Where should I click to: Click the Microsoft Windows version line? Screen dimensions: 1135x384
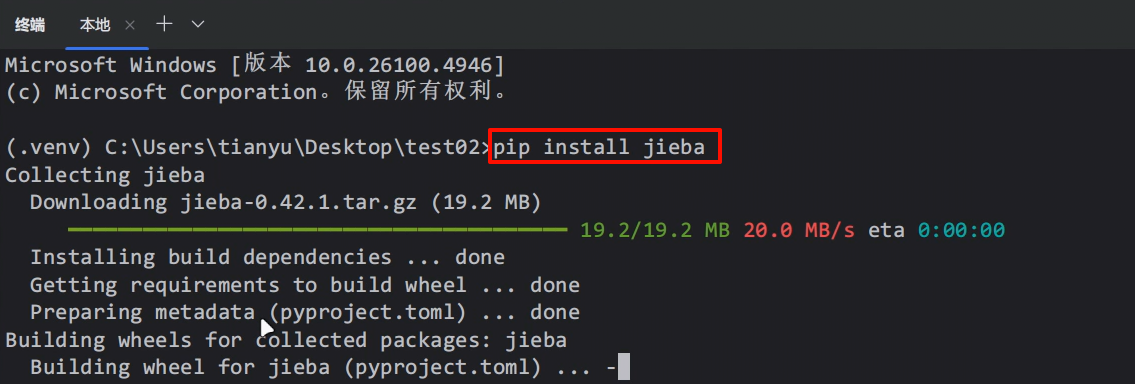click(254, 65)
